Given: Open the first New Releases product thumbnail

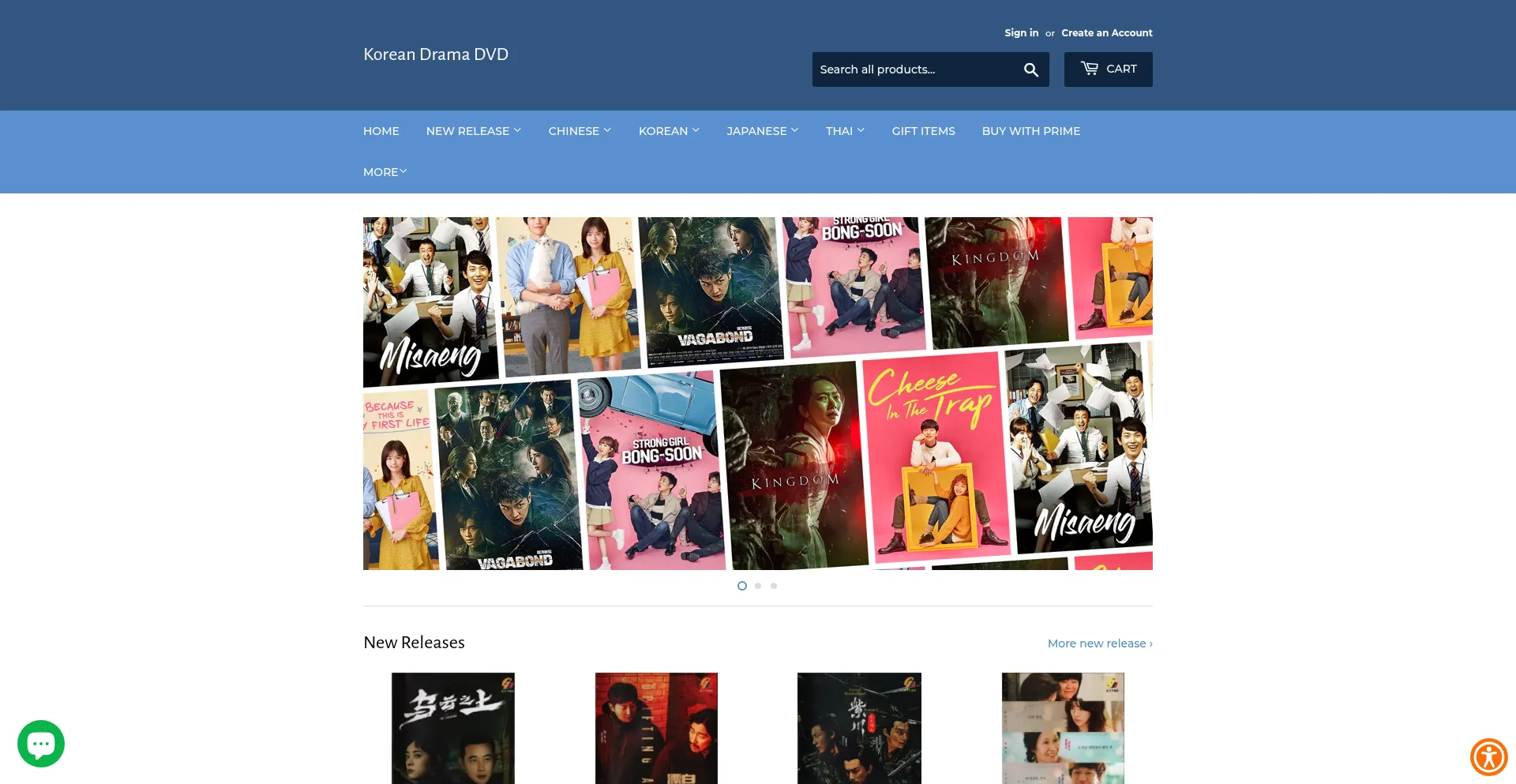Looking at the screenshot, I should (452, 728).
